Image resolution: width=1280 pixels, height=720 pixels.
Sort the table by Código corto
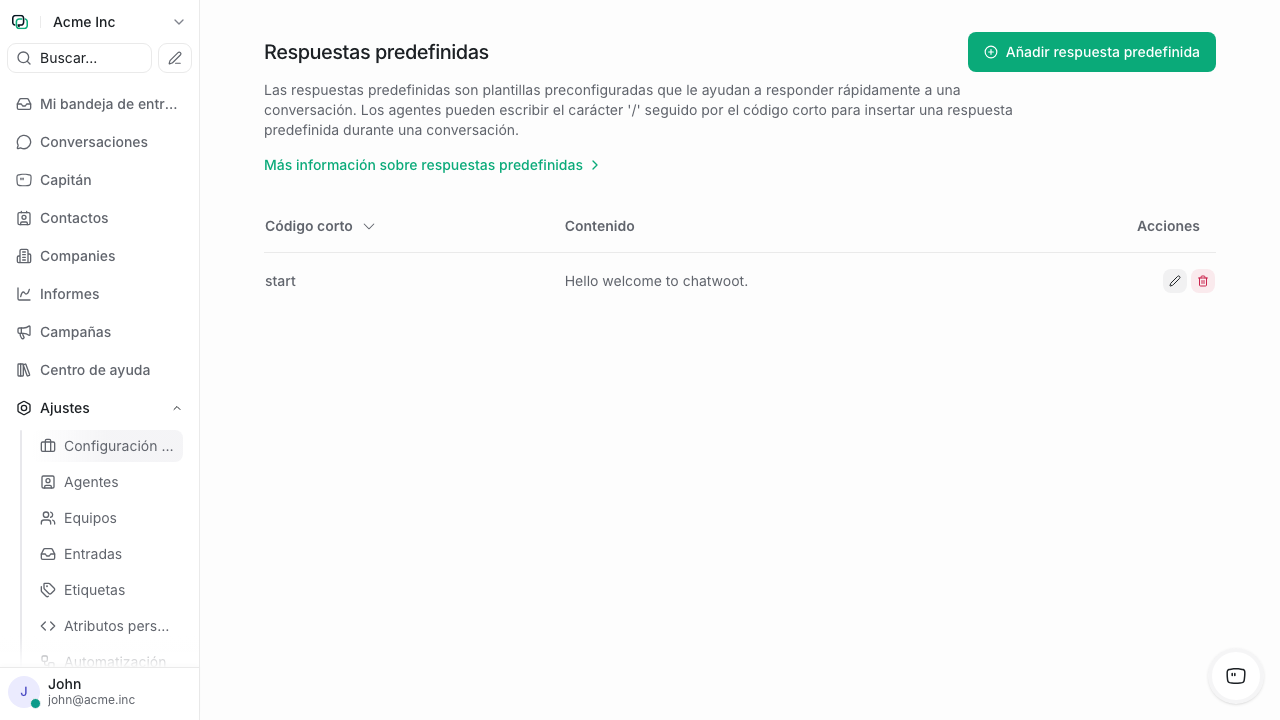[319, 226]
